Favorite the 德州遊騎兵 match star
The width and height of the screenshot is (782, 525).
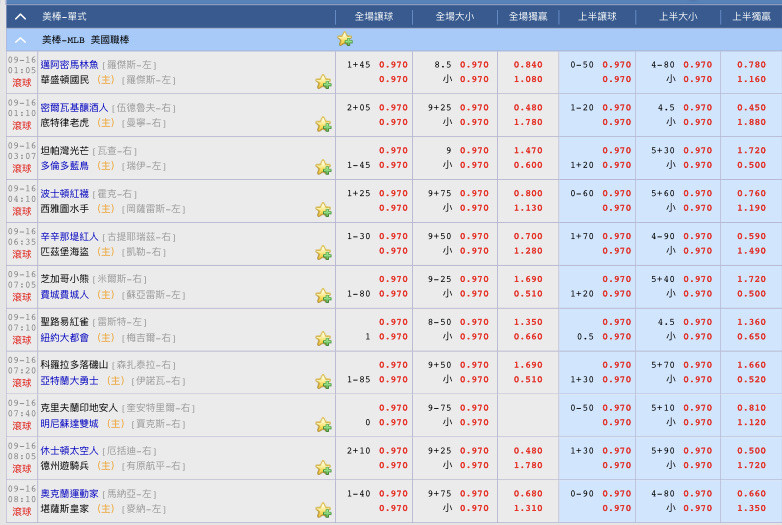click(323, 467)
